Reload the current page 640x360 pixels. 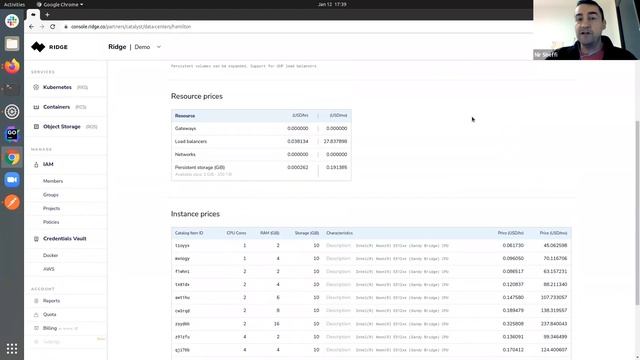(x=53, y=27)
